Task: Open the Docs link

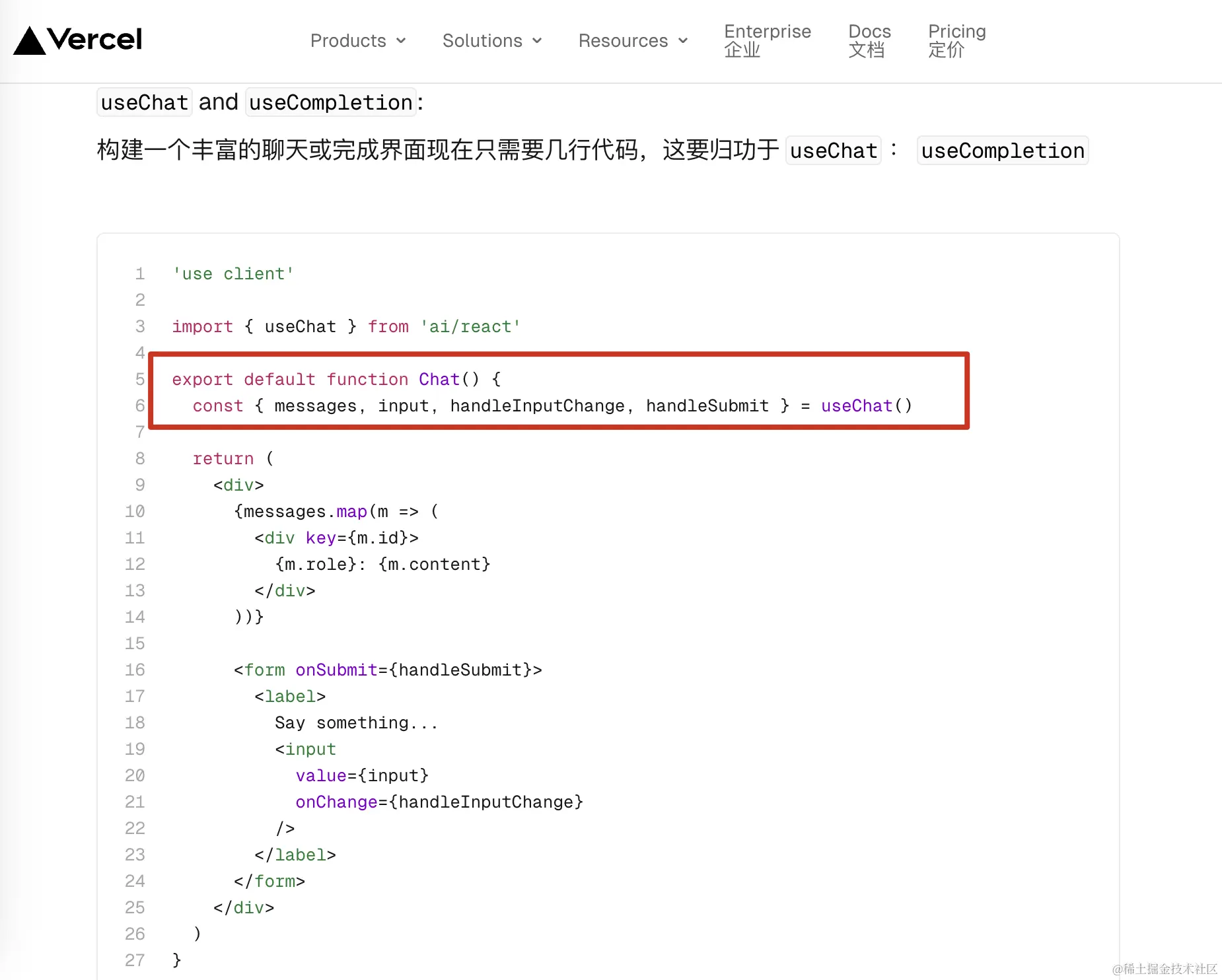Action: point(869,40)
